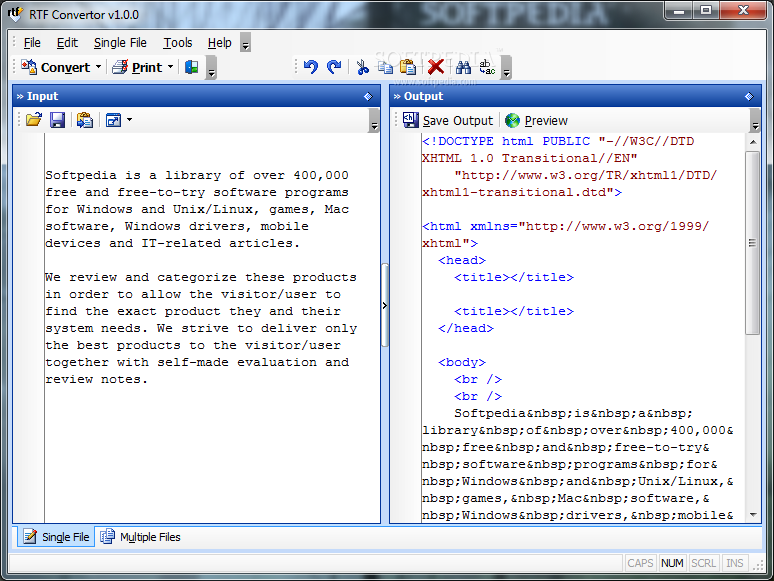This screenshot has width=774, height=581.
Task: Undo the last edit
Action: pos(310,67)
